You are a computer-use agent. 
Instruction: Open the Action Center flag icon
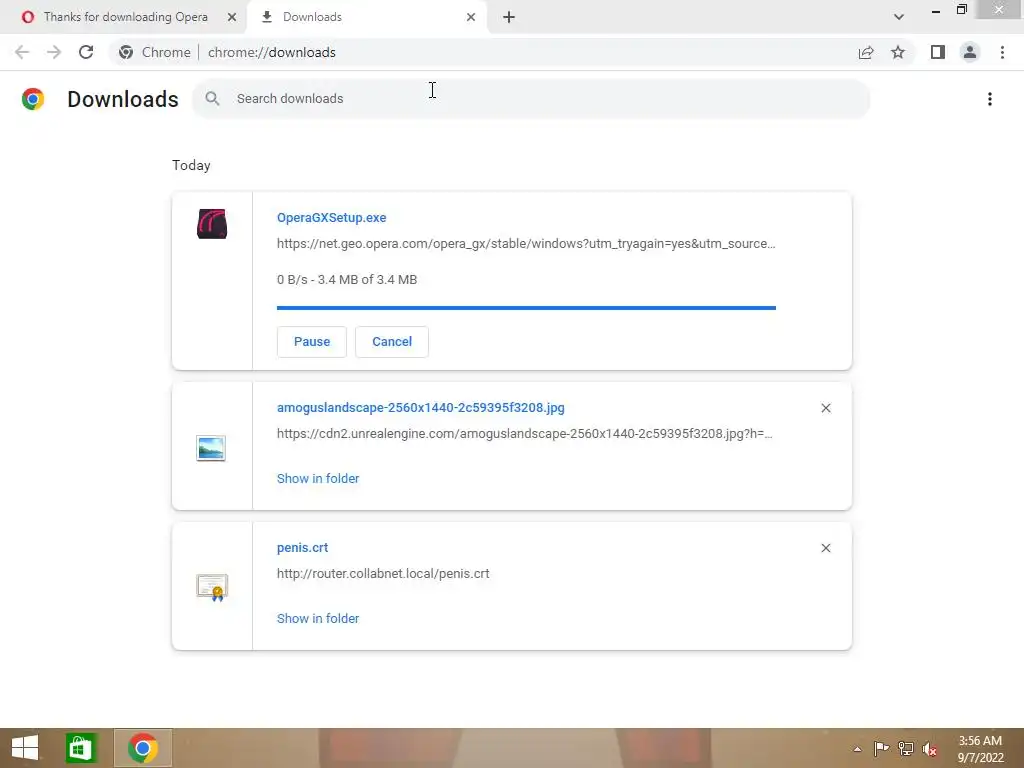coord(881,748)
